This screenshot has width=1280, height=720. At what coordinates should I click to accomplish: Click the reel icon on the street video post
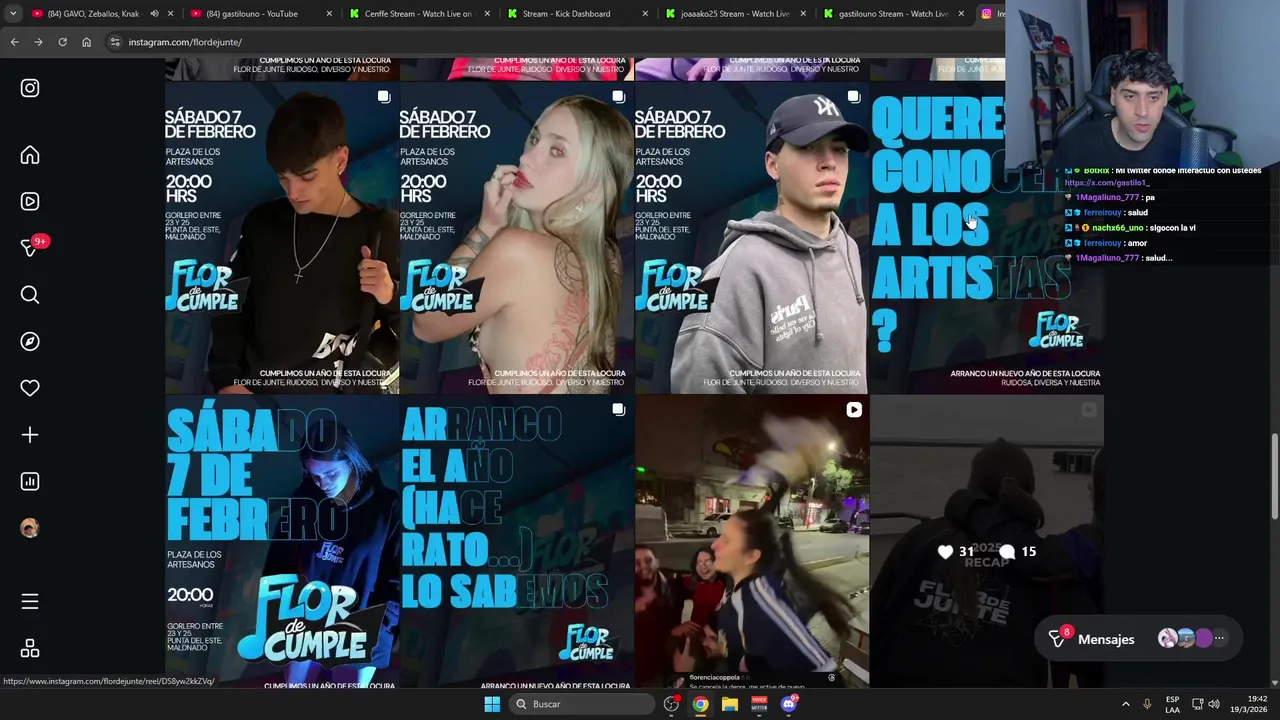point(853,409)
